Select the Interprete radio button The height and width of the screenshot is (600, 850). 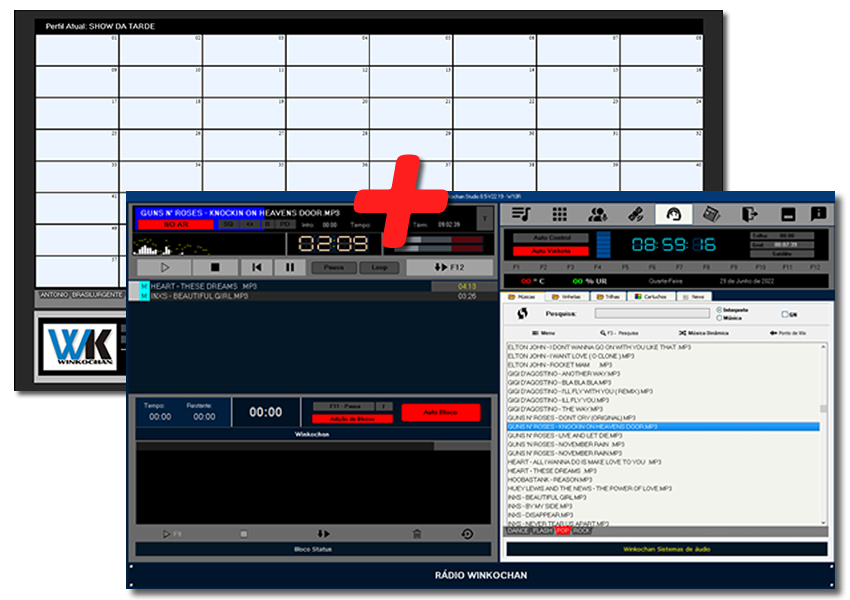pyautogui.click(x=719, y=310)
